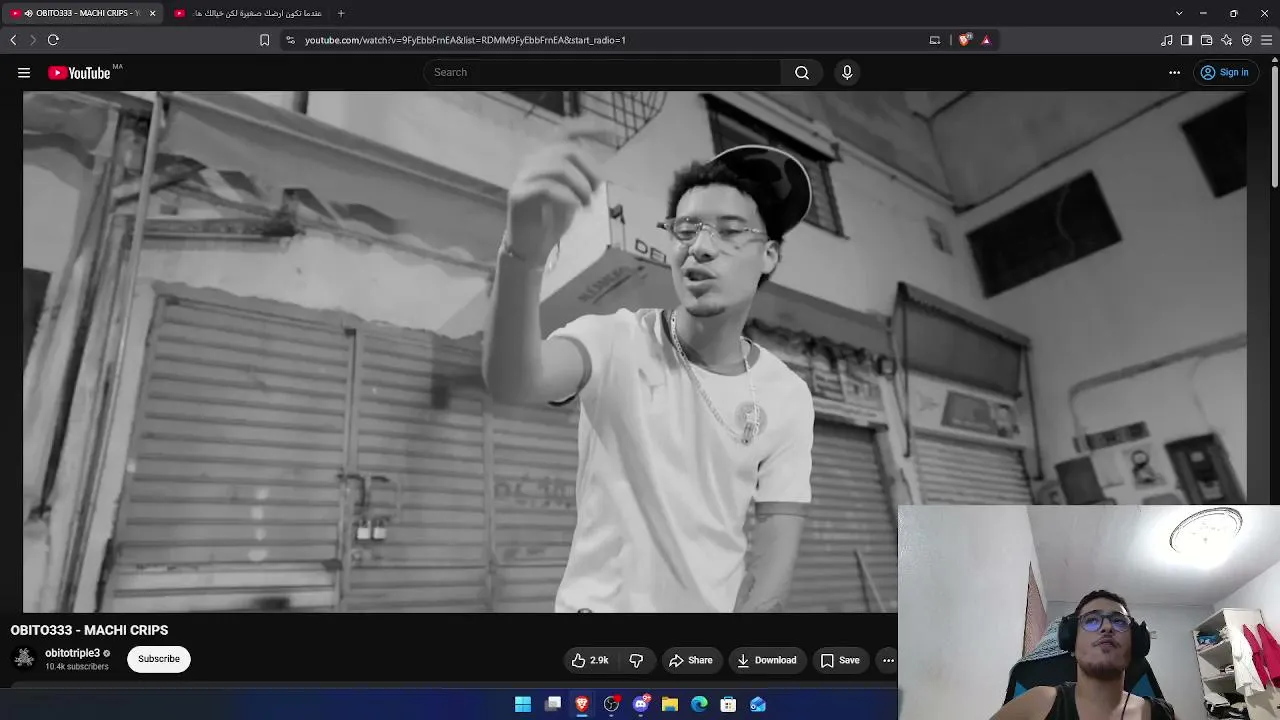1280x720 pixels.
Task: Go back in browser history
Action: click(13, 40)
